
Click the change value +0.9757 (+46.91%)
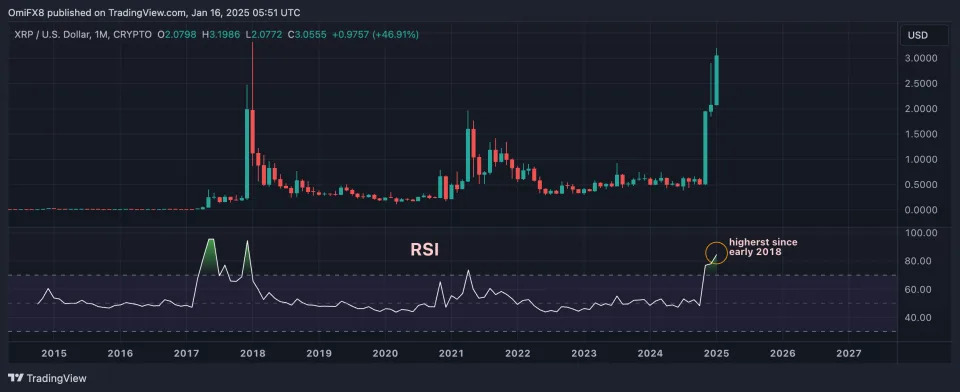click(x=375, y=36)
